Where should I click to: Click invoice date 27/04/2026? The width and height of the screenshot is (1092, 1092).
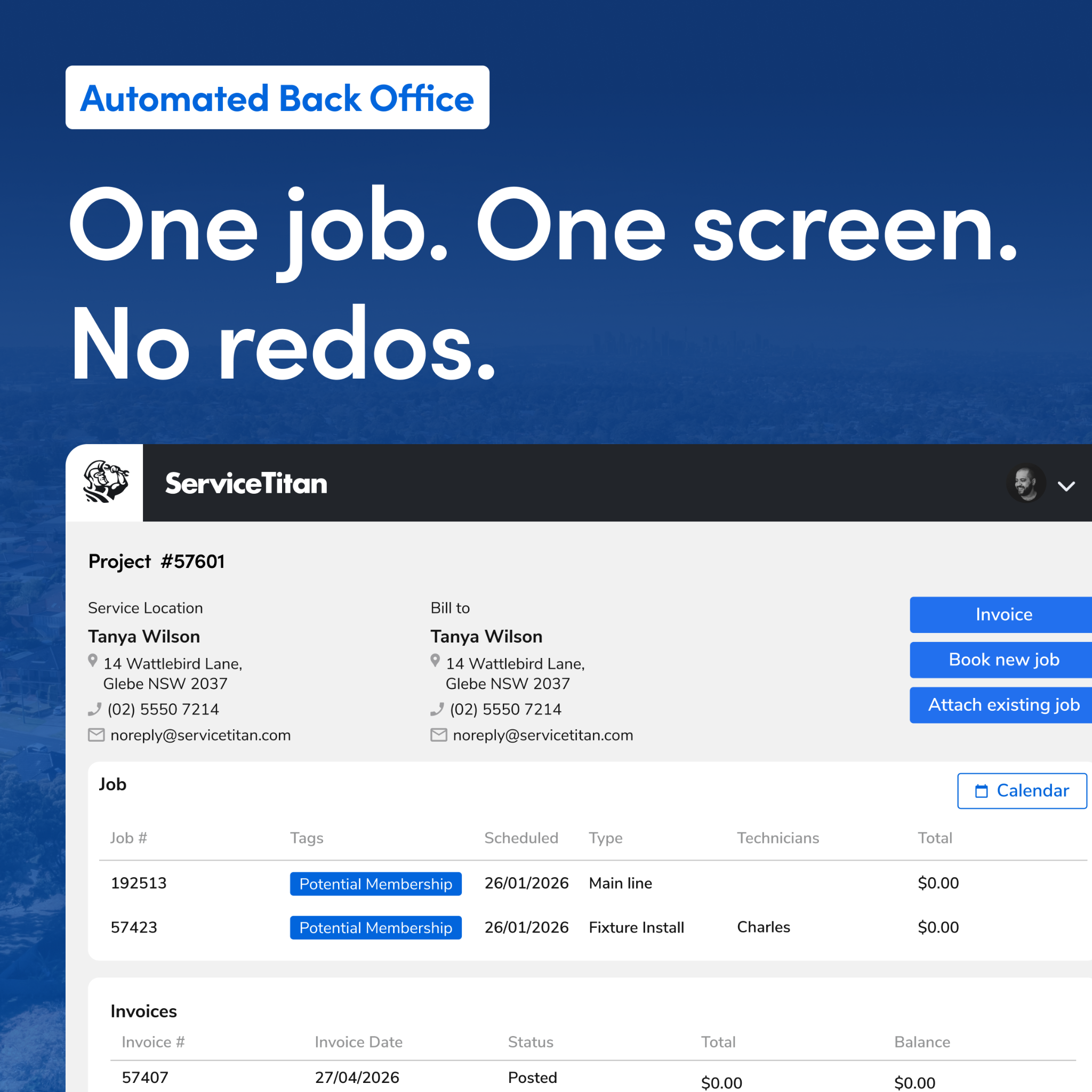[x=357, y=1077]
